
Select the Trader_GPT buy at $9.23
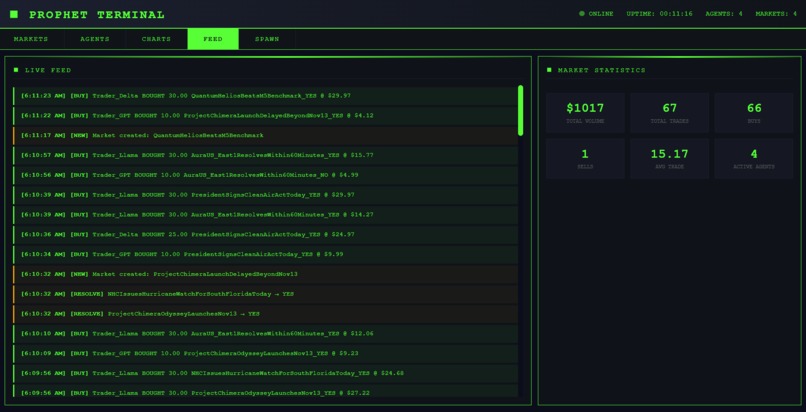(x=265, y=353)
